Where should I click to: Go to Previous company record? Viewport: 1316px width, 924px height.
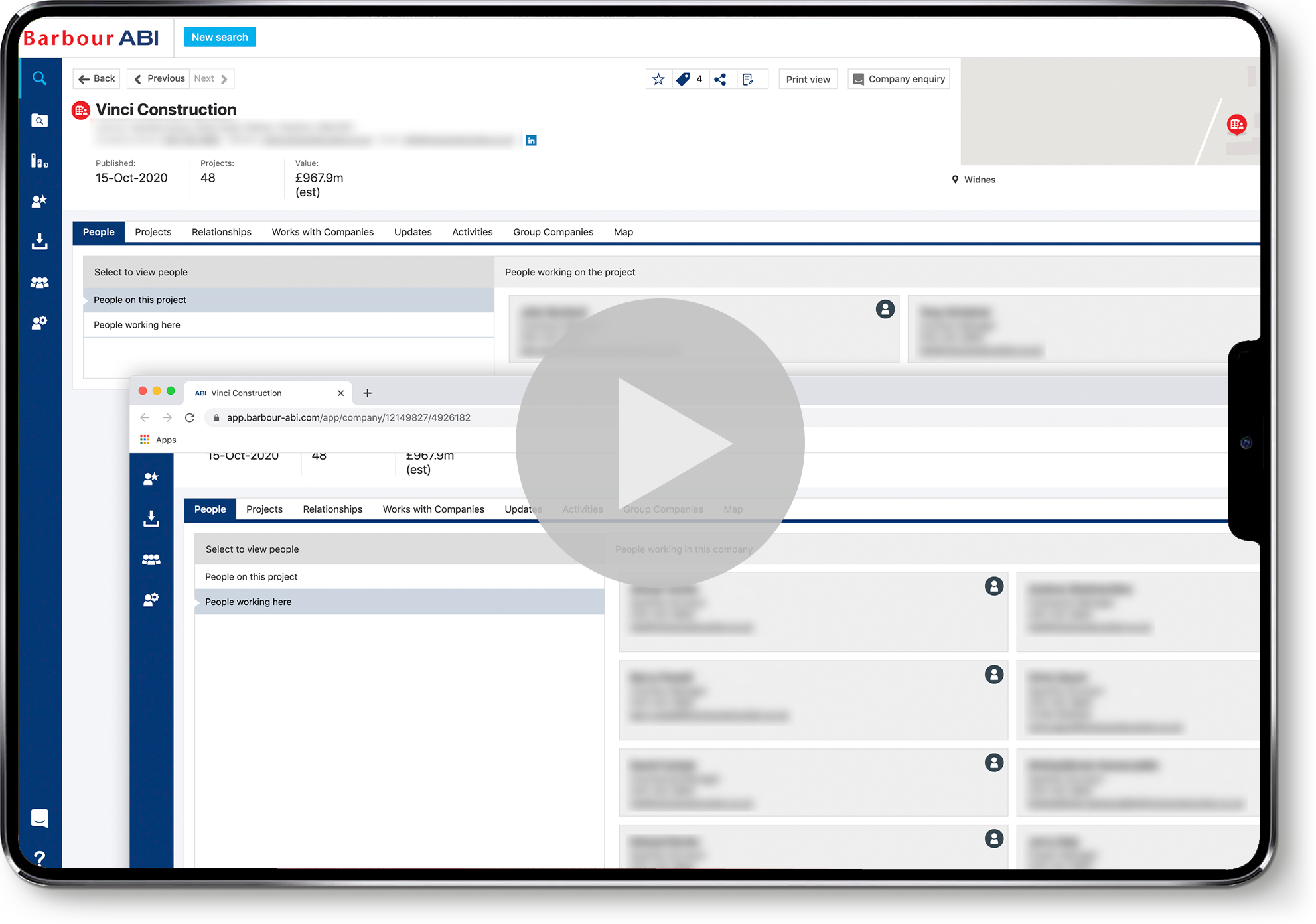pos(159,78)
